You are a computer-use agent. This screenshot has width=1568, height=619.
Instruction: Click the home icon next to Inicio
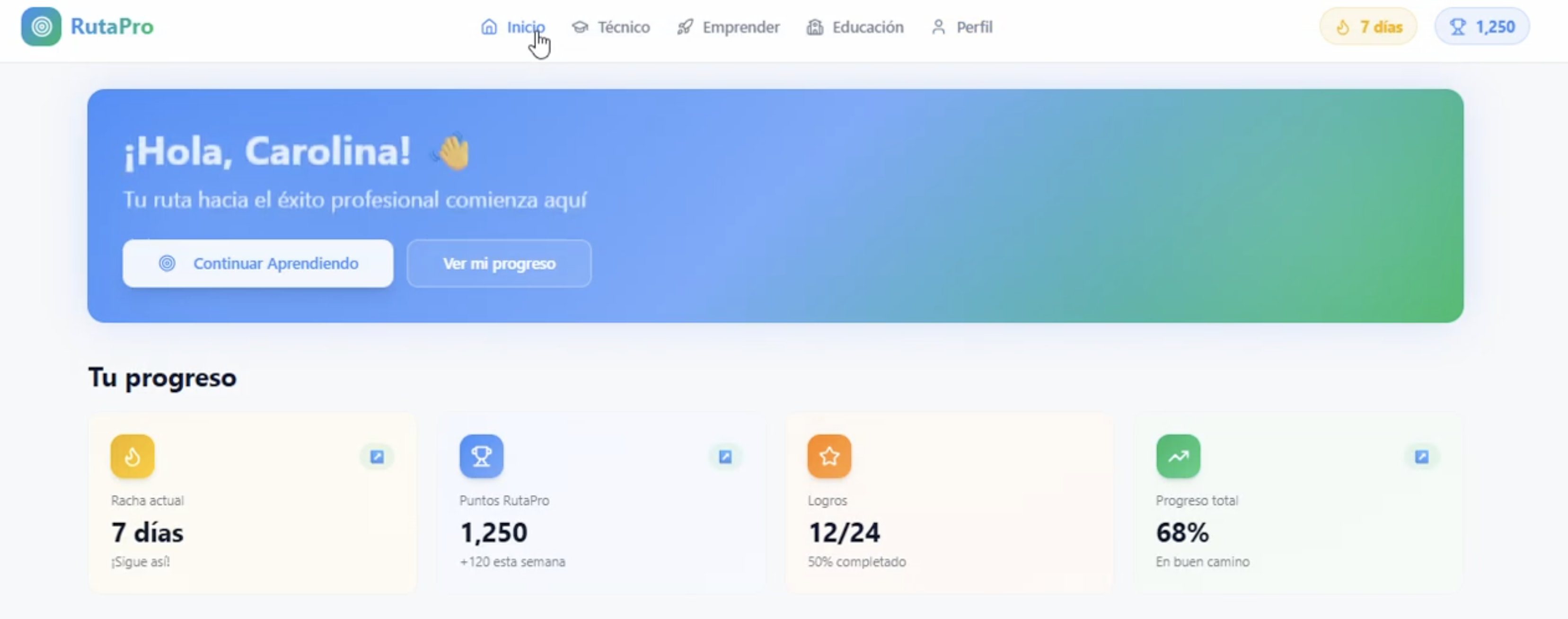coord(489,27)
